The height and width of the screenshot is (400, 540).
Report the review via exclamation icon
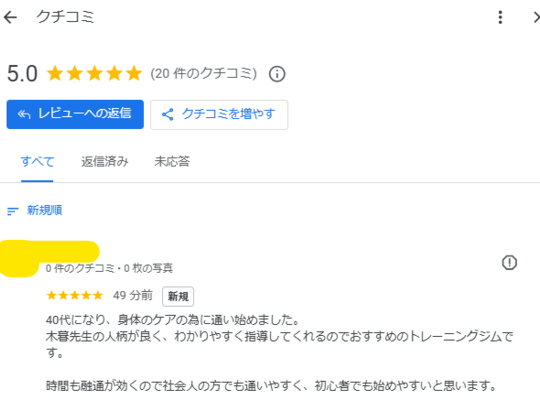[x=509, y=263]
